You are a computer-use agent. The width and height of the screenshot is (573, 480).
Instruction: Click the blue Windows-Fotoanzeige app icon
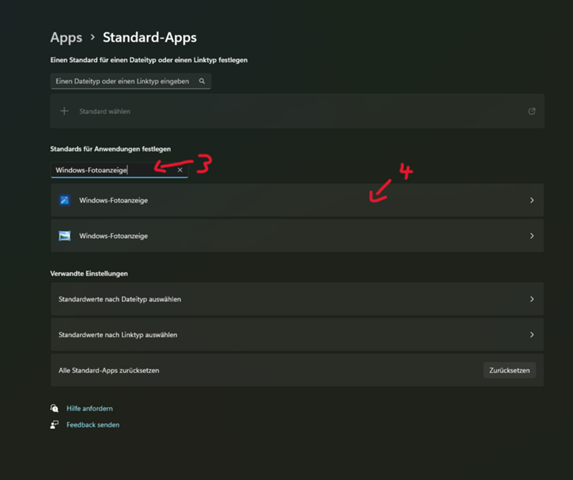pyautogui.click(x=65, y=200)
